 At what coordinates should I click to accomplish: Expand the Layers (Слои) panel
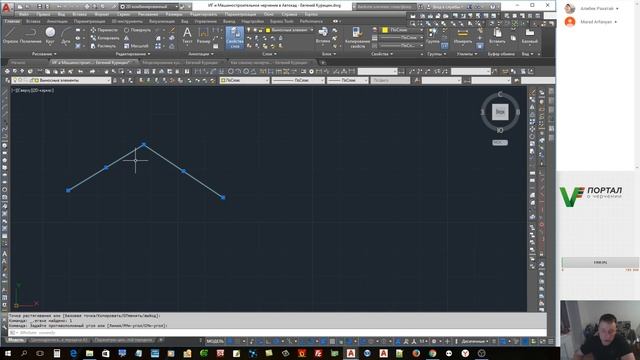(269, 54)
